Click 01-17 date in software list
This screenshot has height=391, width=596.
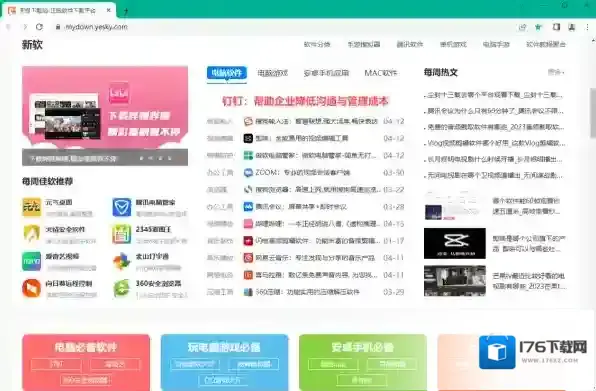[x=393, y=241]
